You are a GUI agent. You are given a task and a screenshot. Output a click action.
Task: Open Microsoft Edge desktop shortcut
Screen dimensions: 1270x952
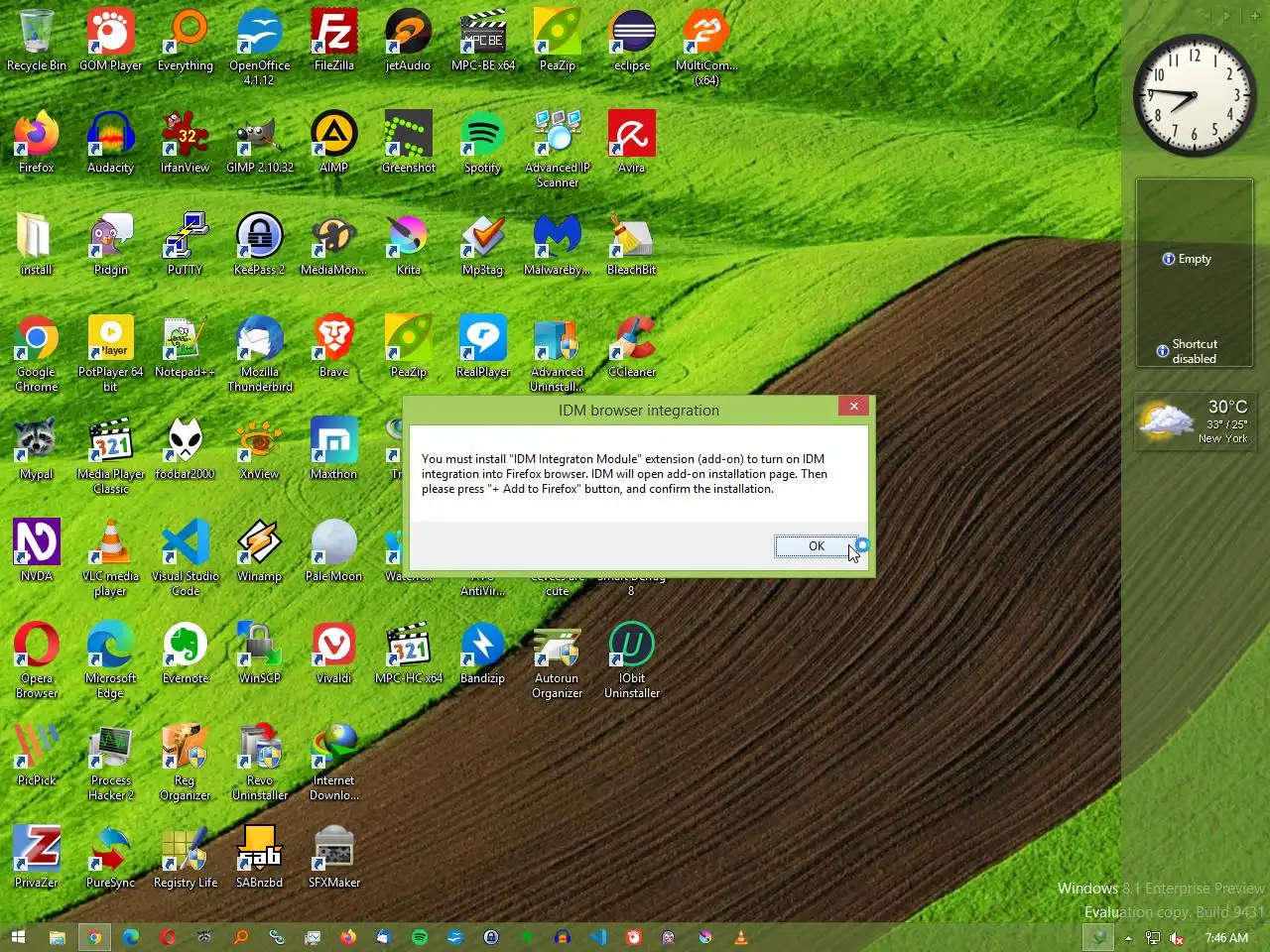pyautogui.click(x=111, y=659)
